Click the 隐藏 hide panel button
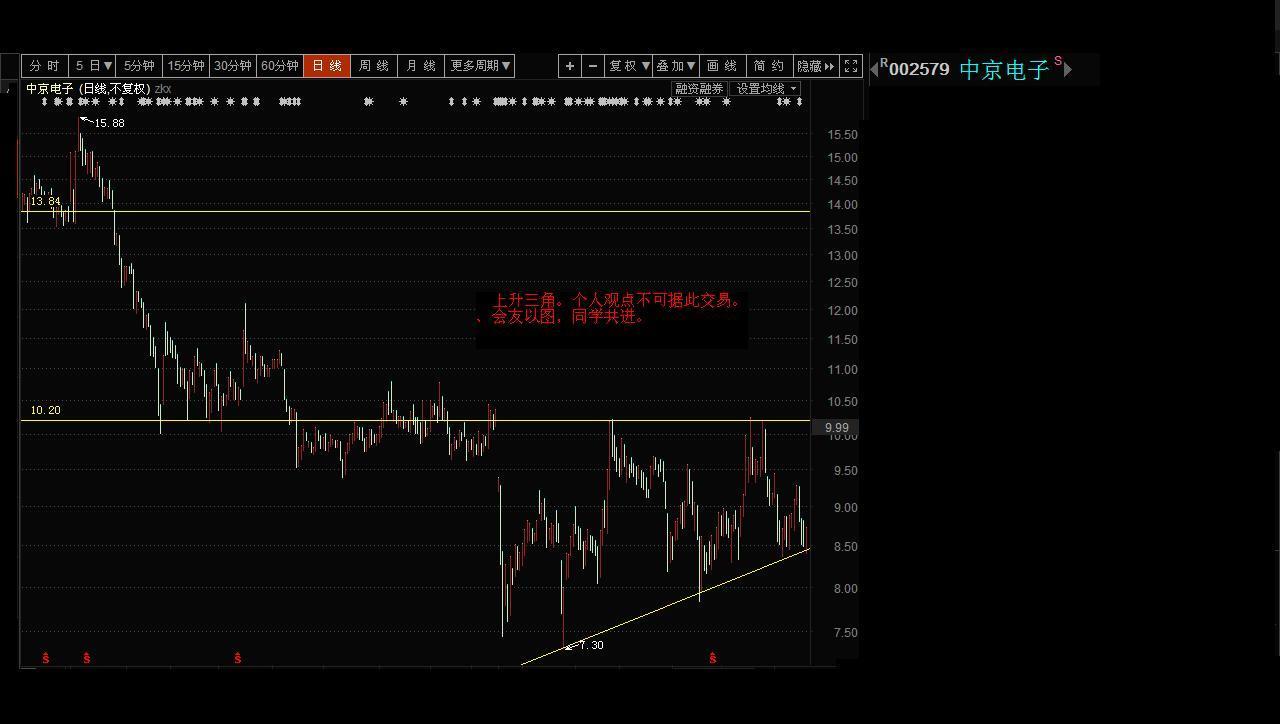Screen dimensions: 1280x724 pos(815,66)
